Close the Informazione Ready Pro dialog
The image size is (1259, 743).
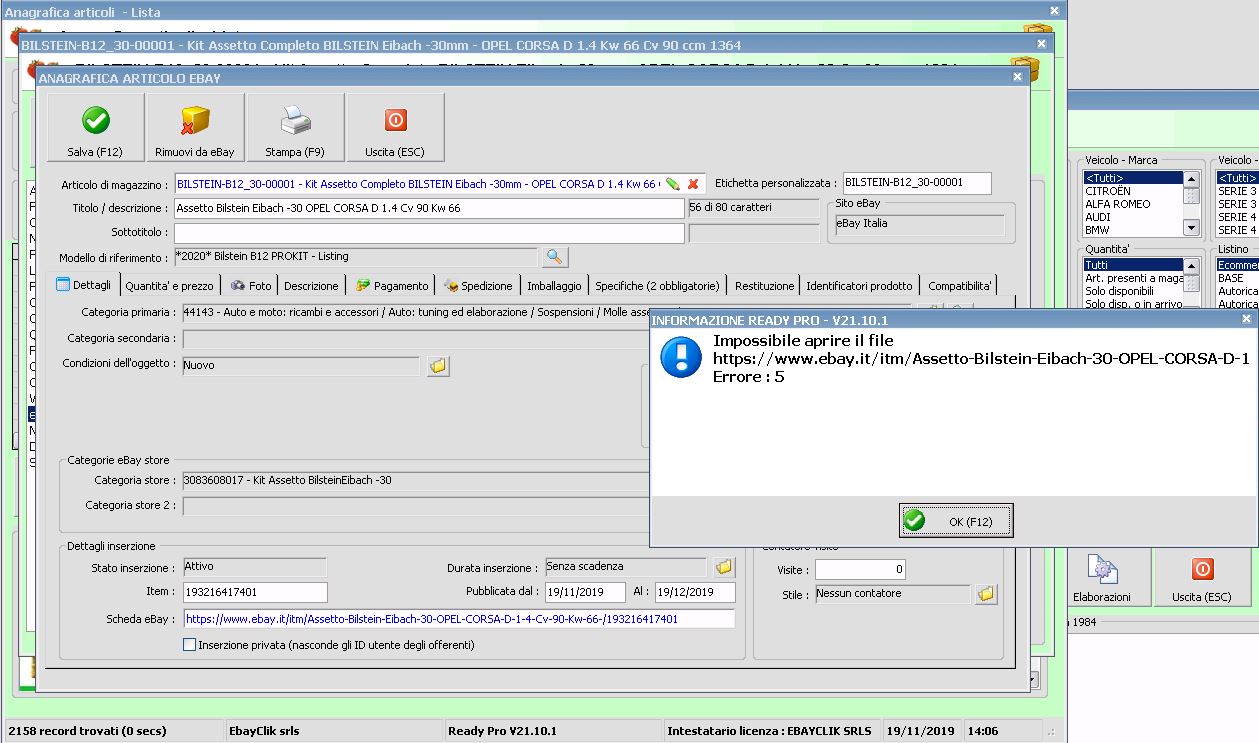(1246, 320)
